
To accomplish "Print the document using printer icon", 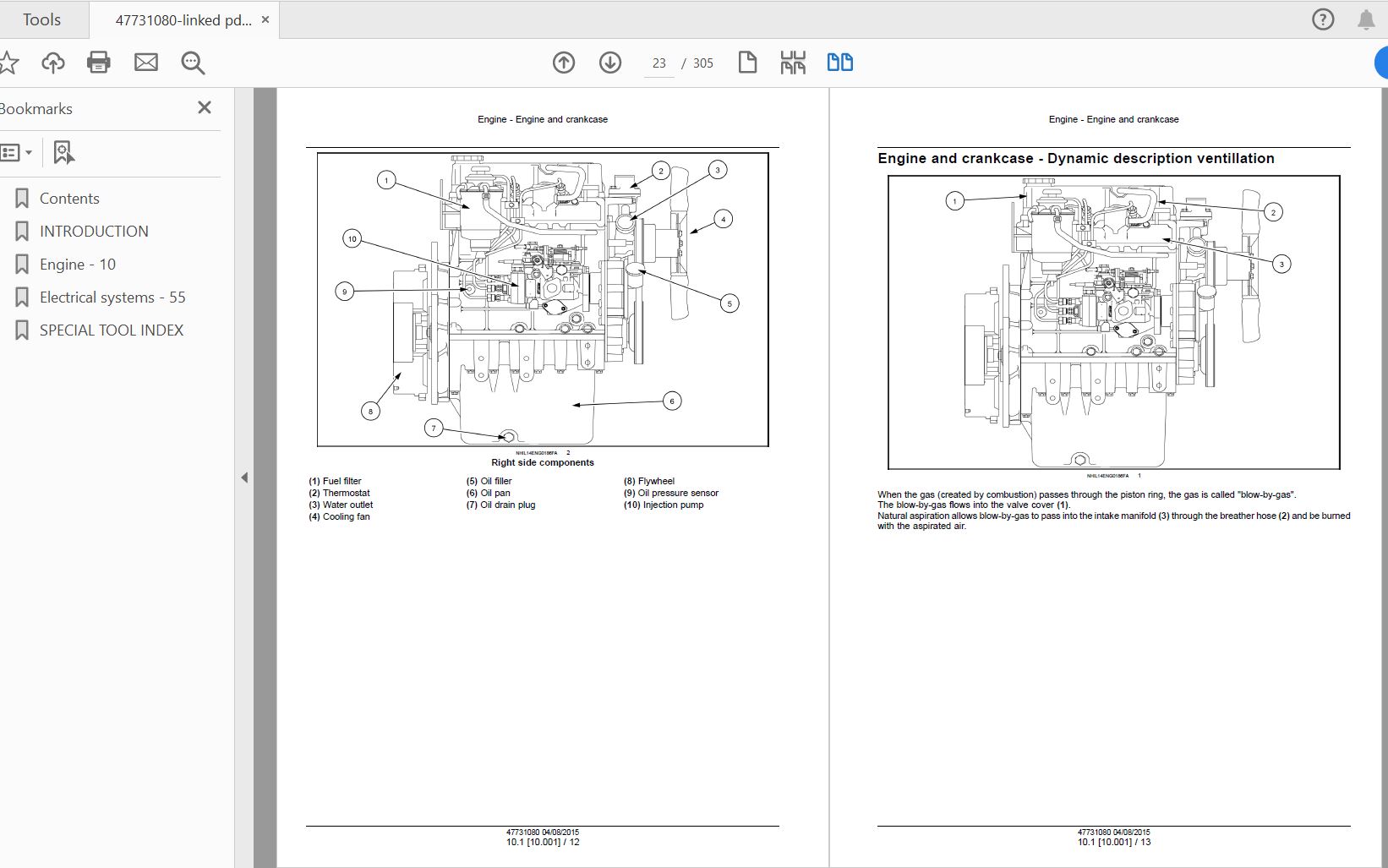I will pyautogui.click(x=99, y=63).
